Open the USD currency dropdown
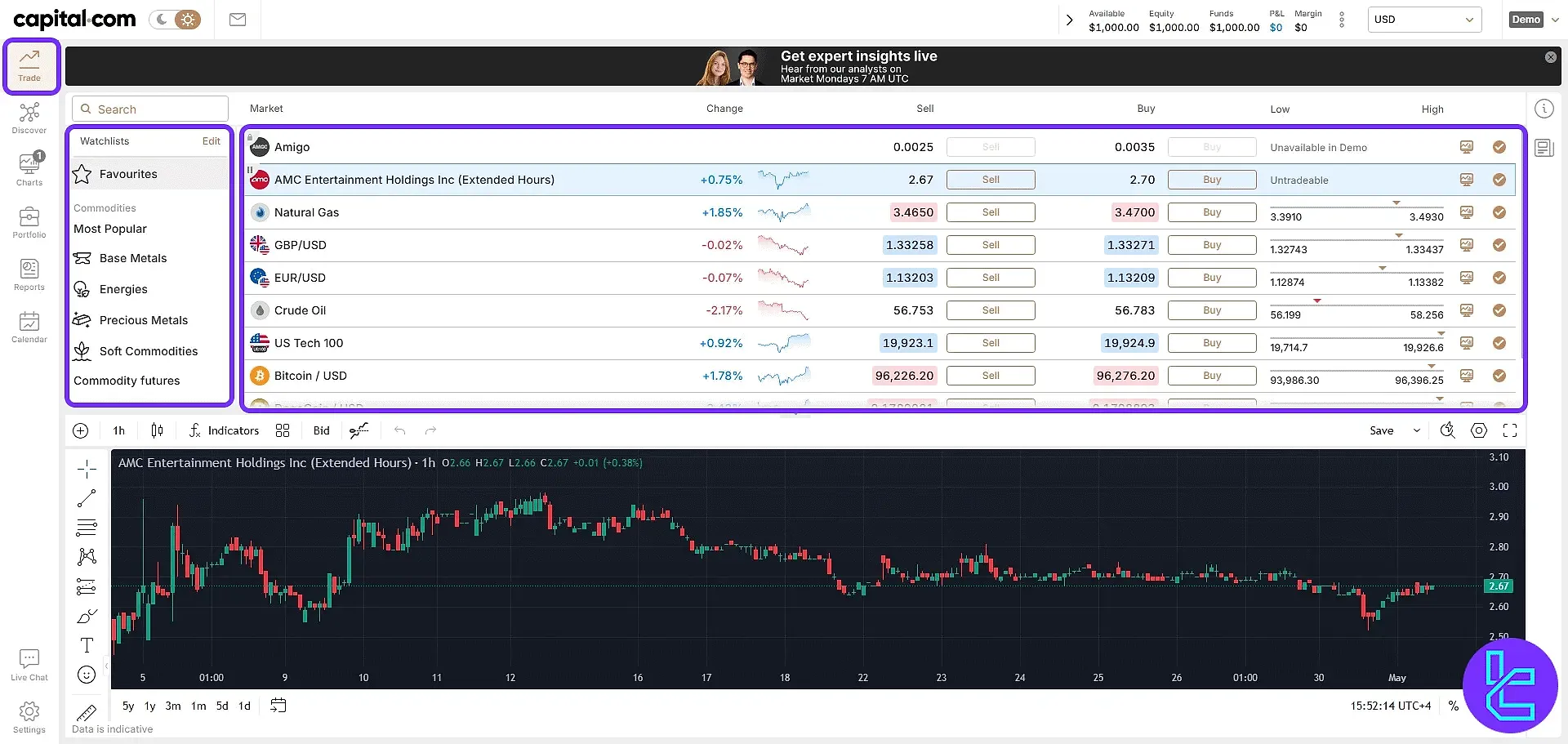The image size is (1568, 744). 1424,20
